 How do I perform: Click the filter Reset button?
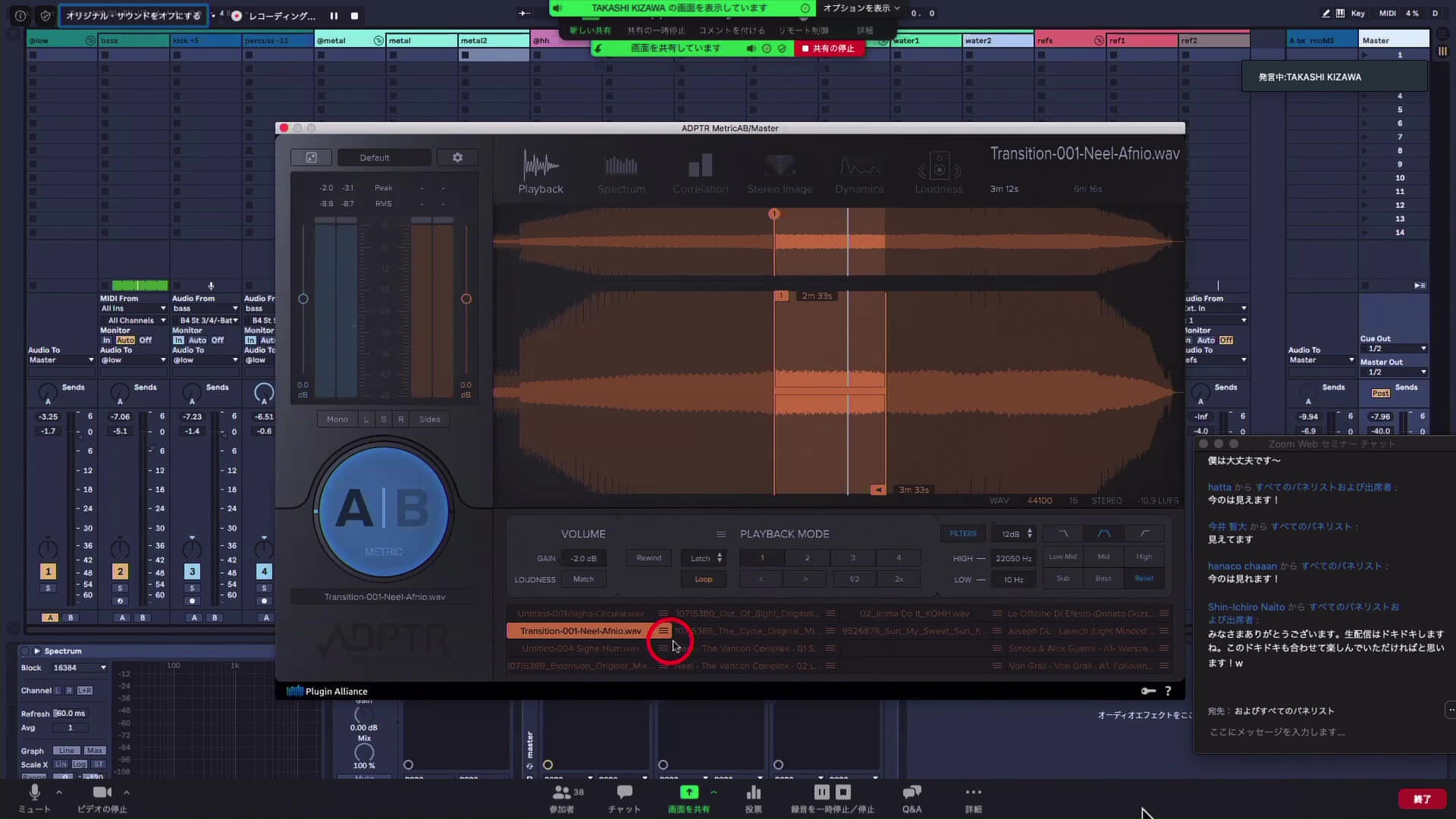click(x=1144, y=579)
